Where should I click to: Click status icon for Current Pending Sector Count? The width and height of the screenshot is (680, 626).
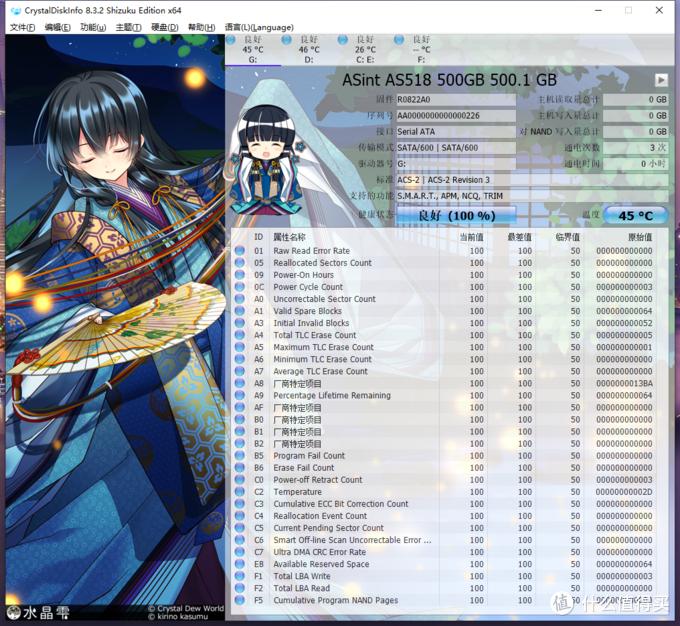pyautogui.click(x=240, y=528)
